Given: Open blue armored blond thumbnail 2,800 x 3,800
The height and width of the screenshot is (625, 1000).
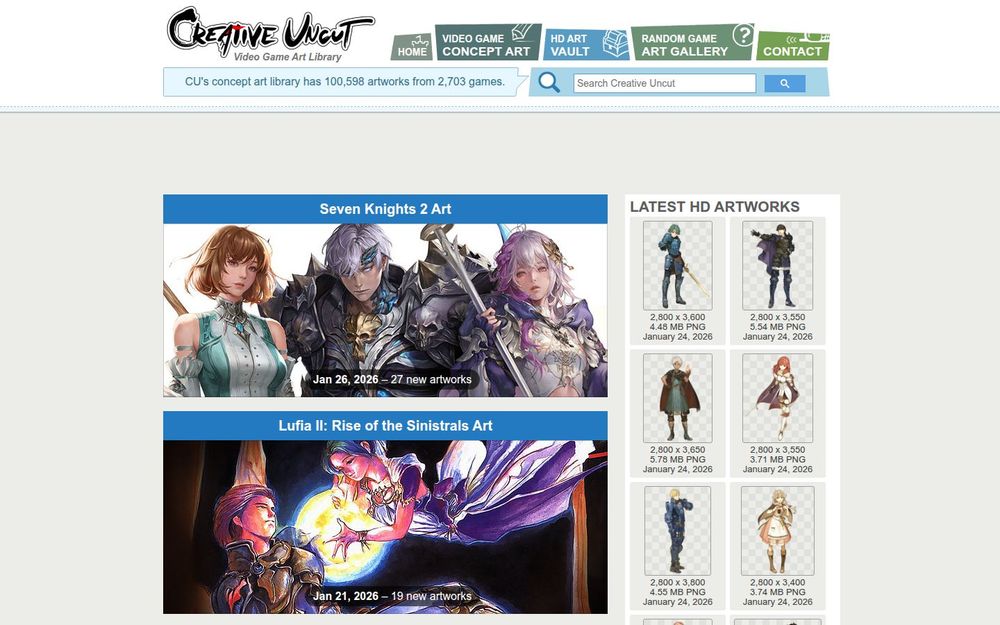Looking at the screenshot, I should pos(677,531).
